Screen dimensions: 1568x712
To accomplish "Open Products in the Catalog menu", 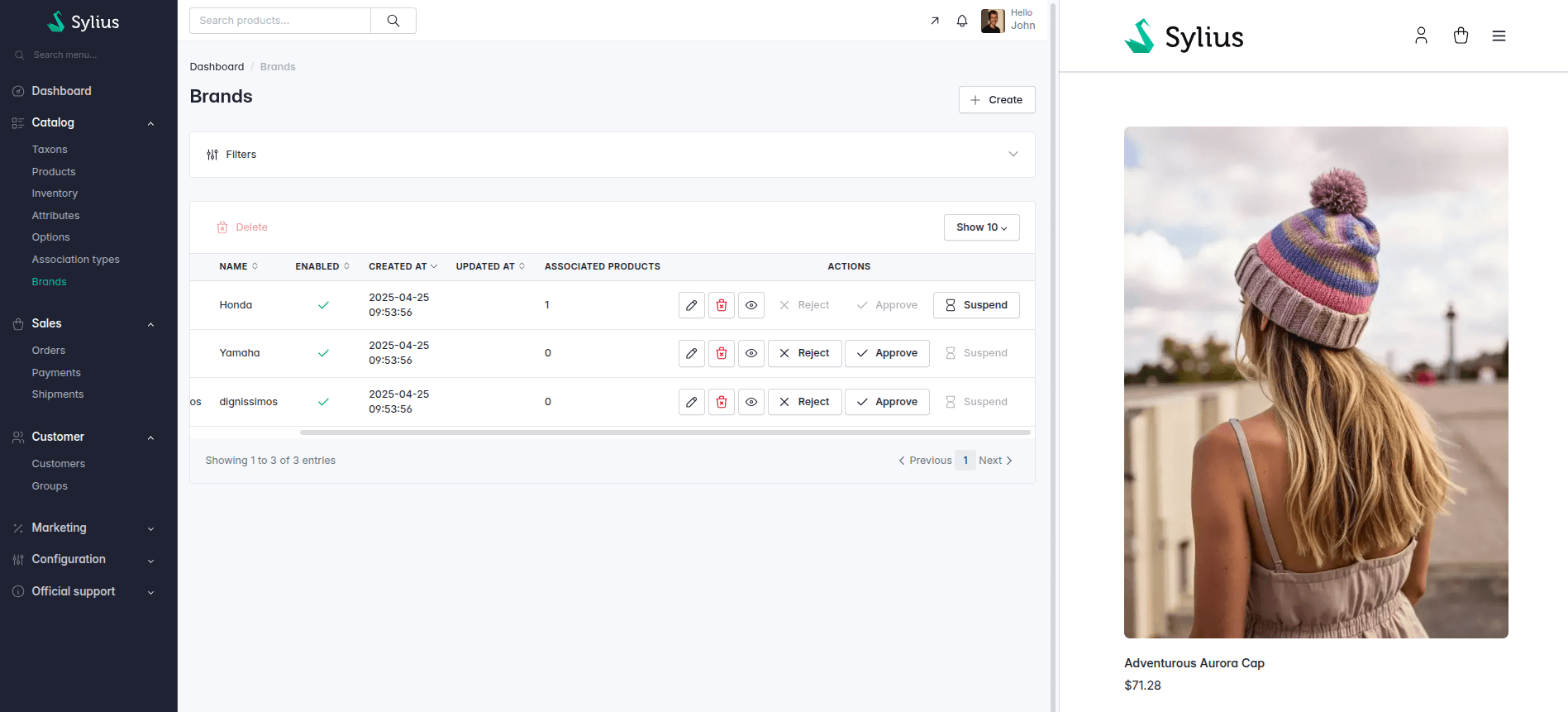I will [x=54, y=172].
